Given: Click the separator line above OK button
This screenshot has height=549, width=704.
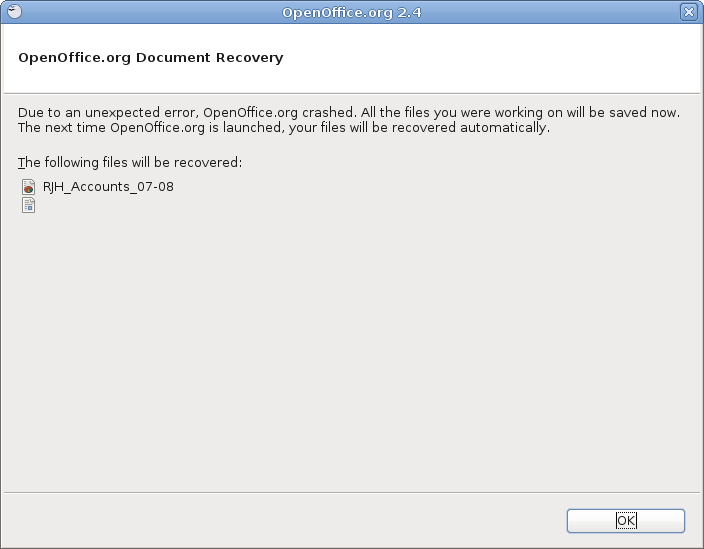Looking at the screenshot, I should click(x=352, y=492).
